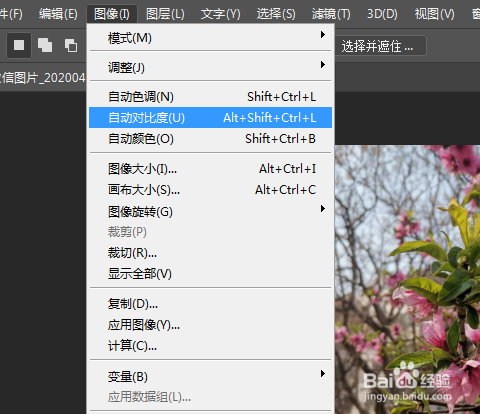
Task: Open the 文件(F) menu
Action: [11, 14]
